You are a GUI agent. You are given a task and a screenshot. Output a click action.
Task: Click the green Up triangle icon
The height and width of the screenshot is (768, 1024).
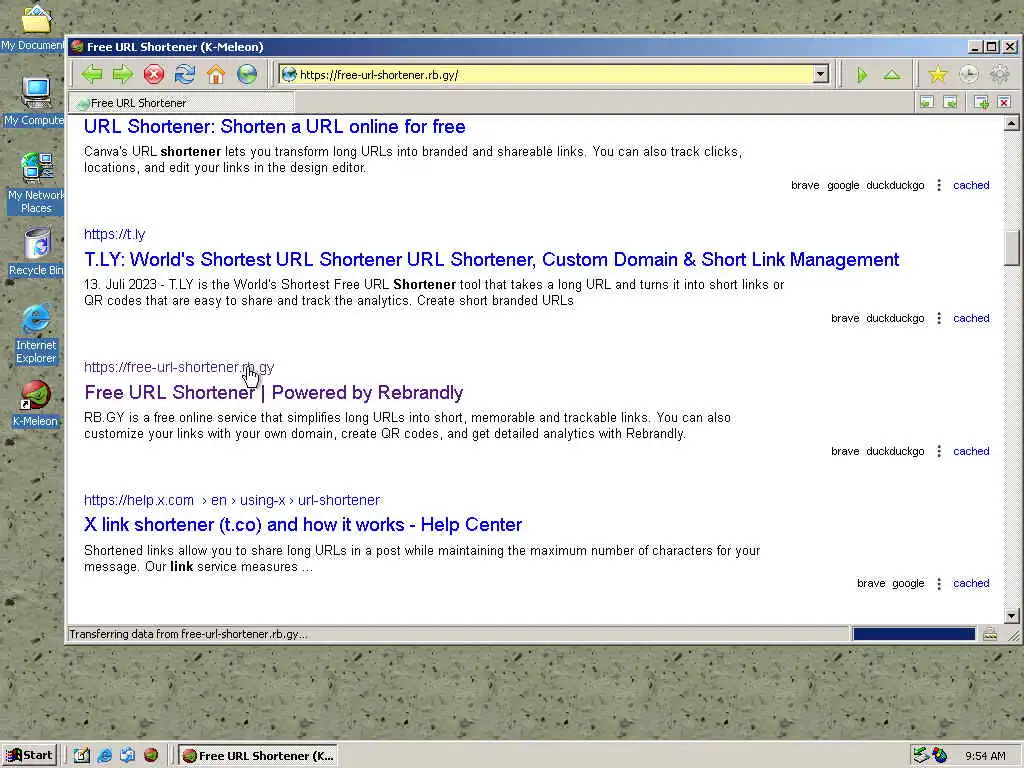(x=892, y=75)
